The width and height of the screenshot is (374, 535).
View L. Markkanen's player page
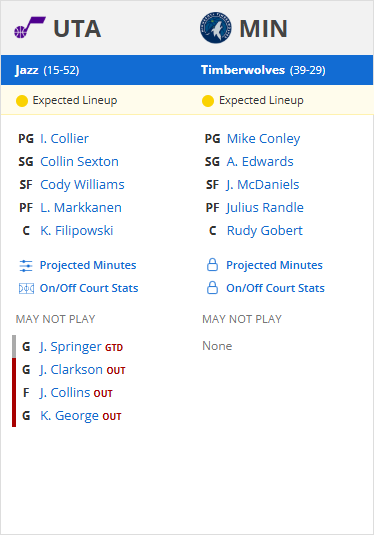(x=81, y=207)
